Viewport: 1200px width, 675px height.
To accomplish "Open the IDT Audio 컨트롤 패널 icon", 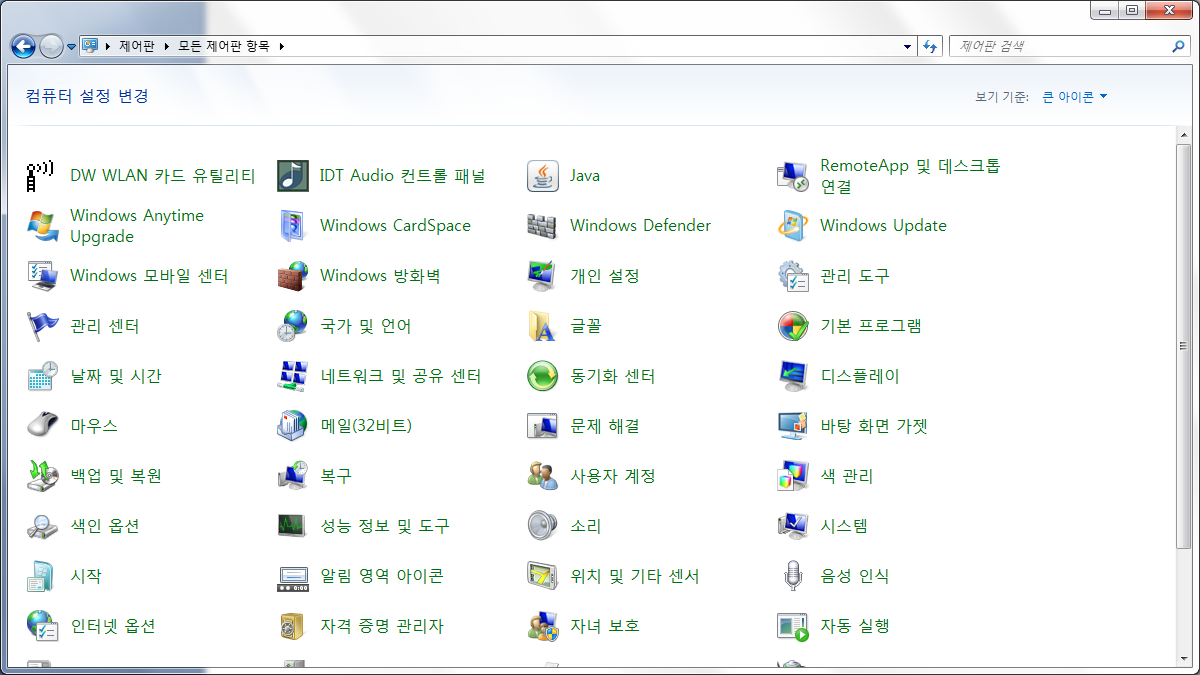I will [x=293, y=176].
